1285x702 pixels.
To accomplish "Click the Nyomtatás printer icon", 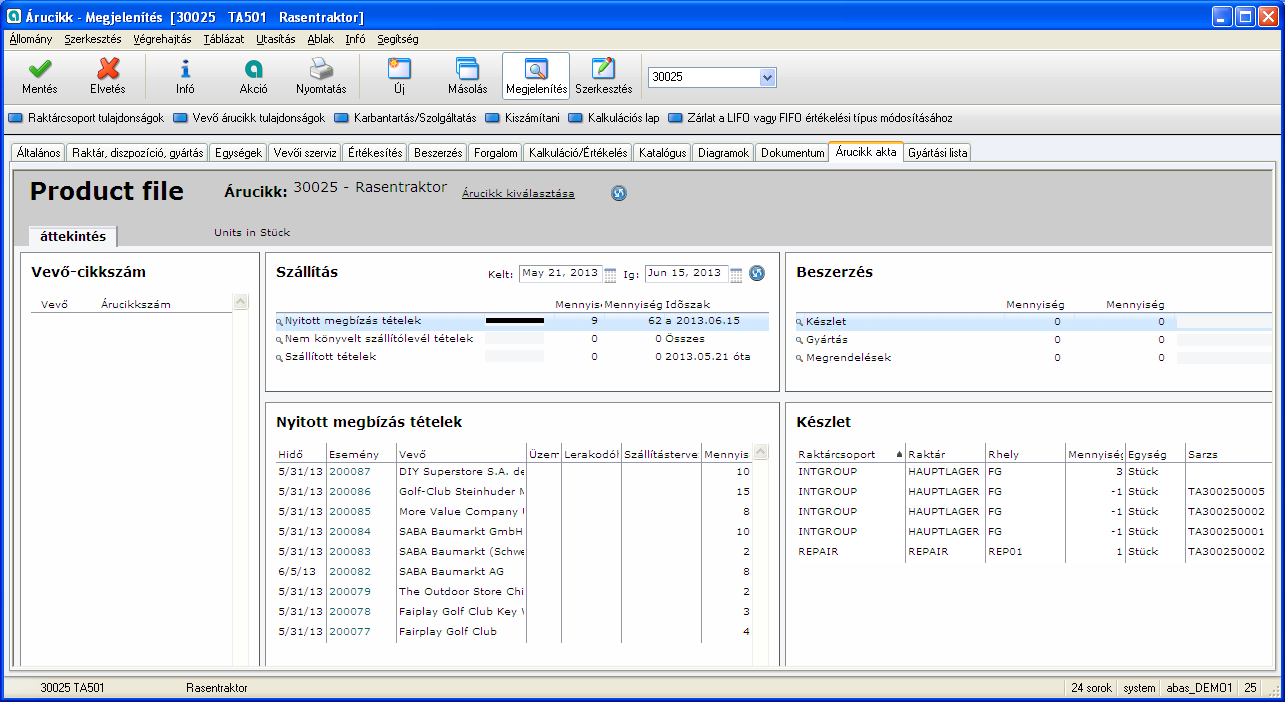I will [320, 69].
